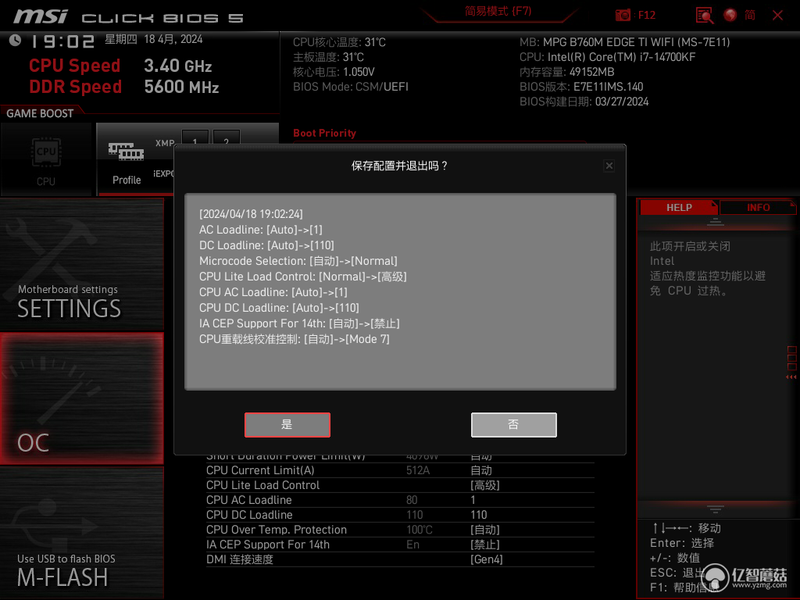Click the CPU核心温度 31°C reading
Viewport: 800px width, 600px height.
coord(339,42)
